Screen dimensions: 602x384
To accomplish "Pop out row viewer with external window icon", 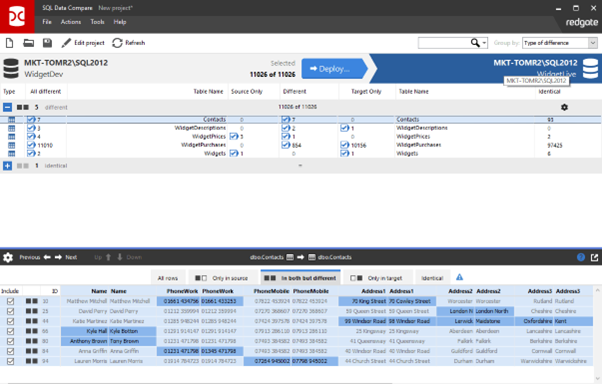I will tap(594, 257).
